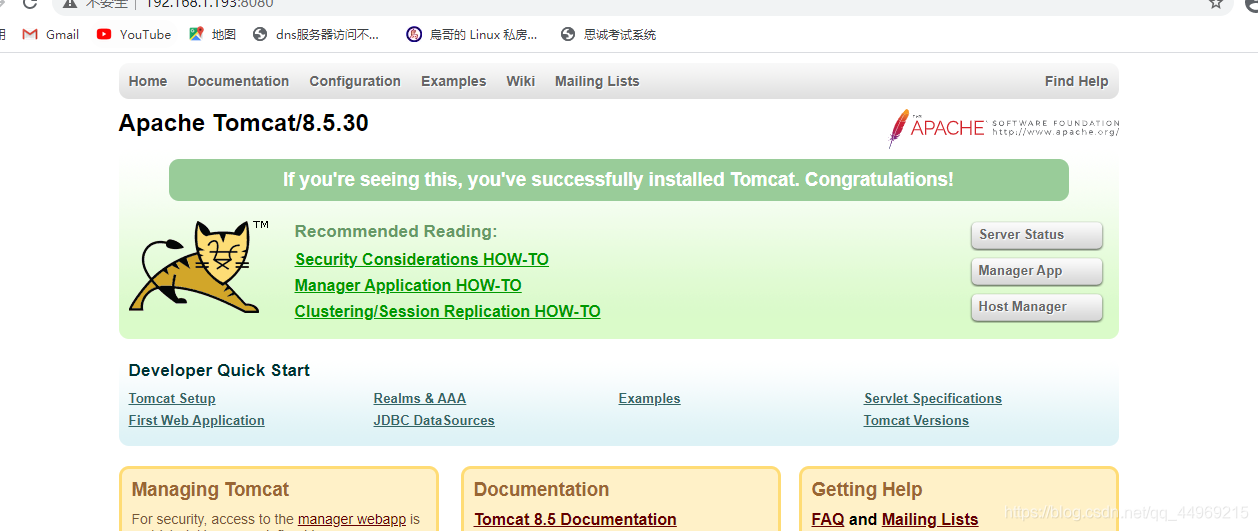Open Manager Application HOW-TO link
The width and height of the screenshot is (1258, 531).
408,285
